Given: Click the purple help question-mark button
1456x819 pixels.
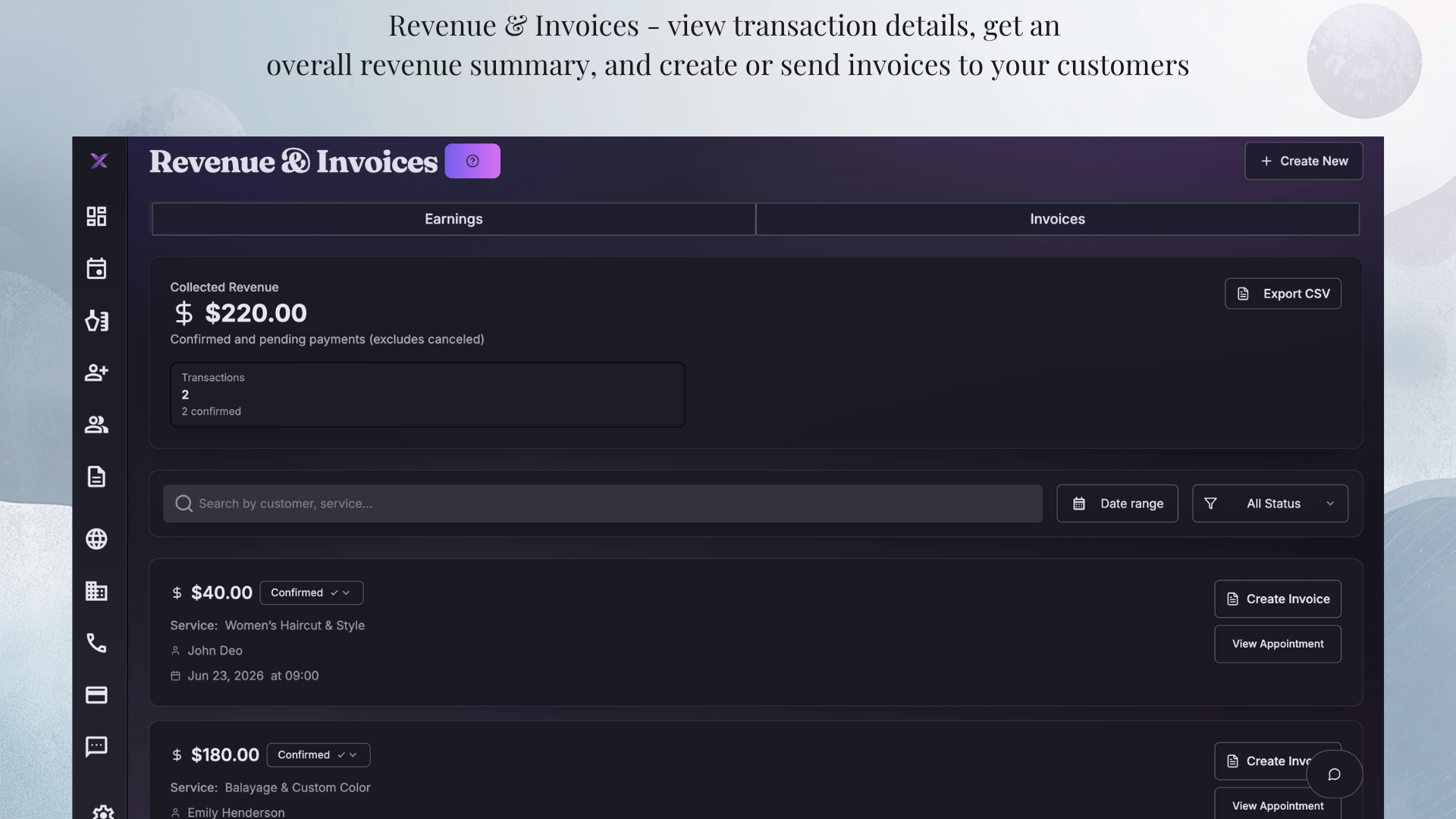Looking at the screenshot, I should [472, 161].
